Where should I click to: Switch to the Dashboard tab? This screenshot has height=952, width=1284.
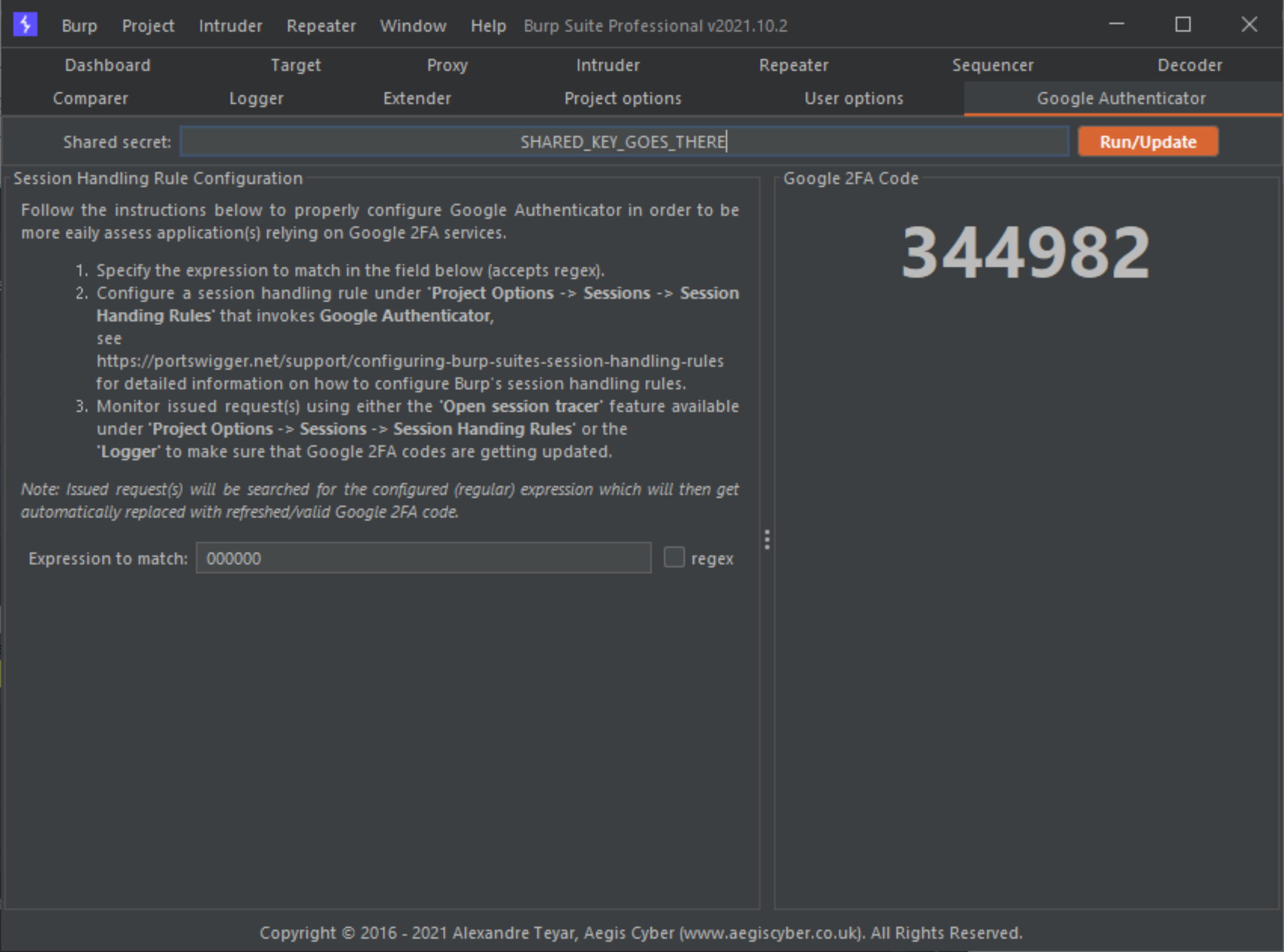pyautogui.click(x=107, y=65)
